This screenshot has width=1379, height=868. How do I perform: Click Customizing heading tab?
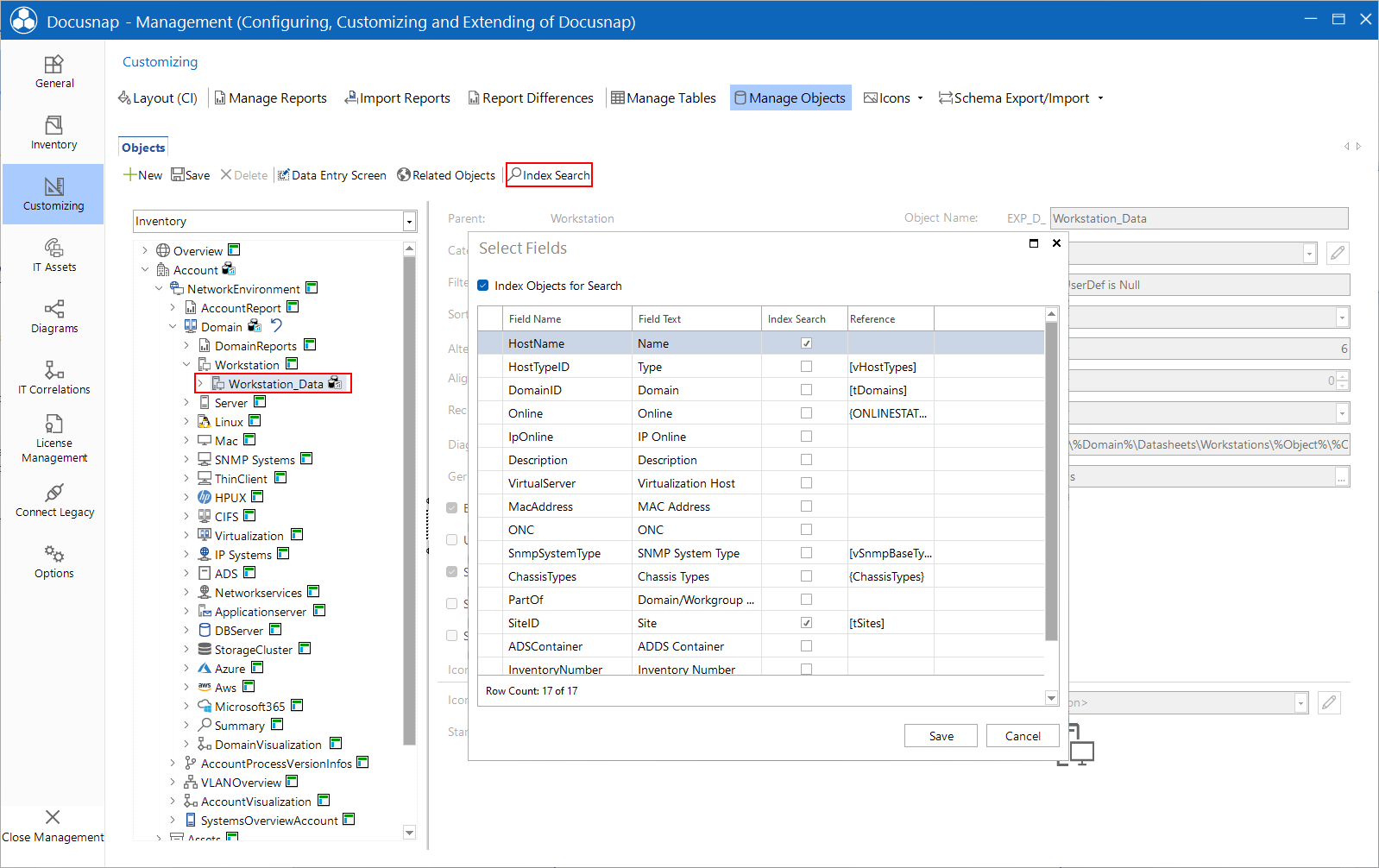pos(160,62)
